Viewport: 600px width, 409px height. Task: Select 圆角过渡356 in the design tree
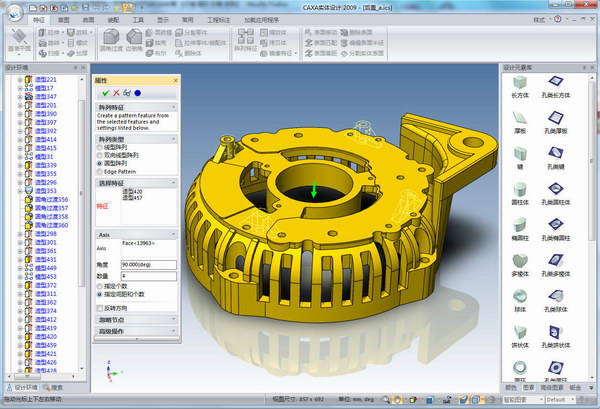click(x=51, y=199)
